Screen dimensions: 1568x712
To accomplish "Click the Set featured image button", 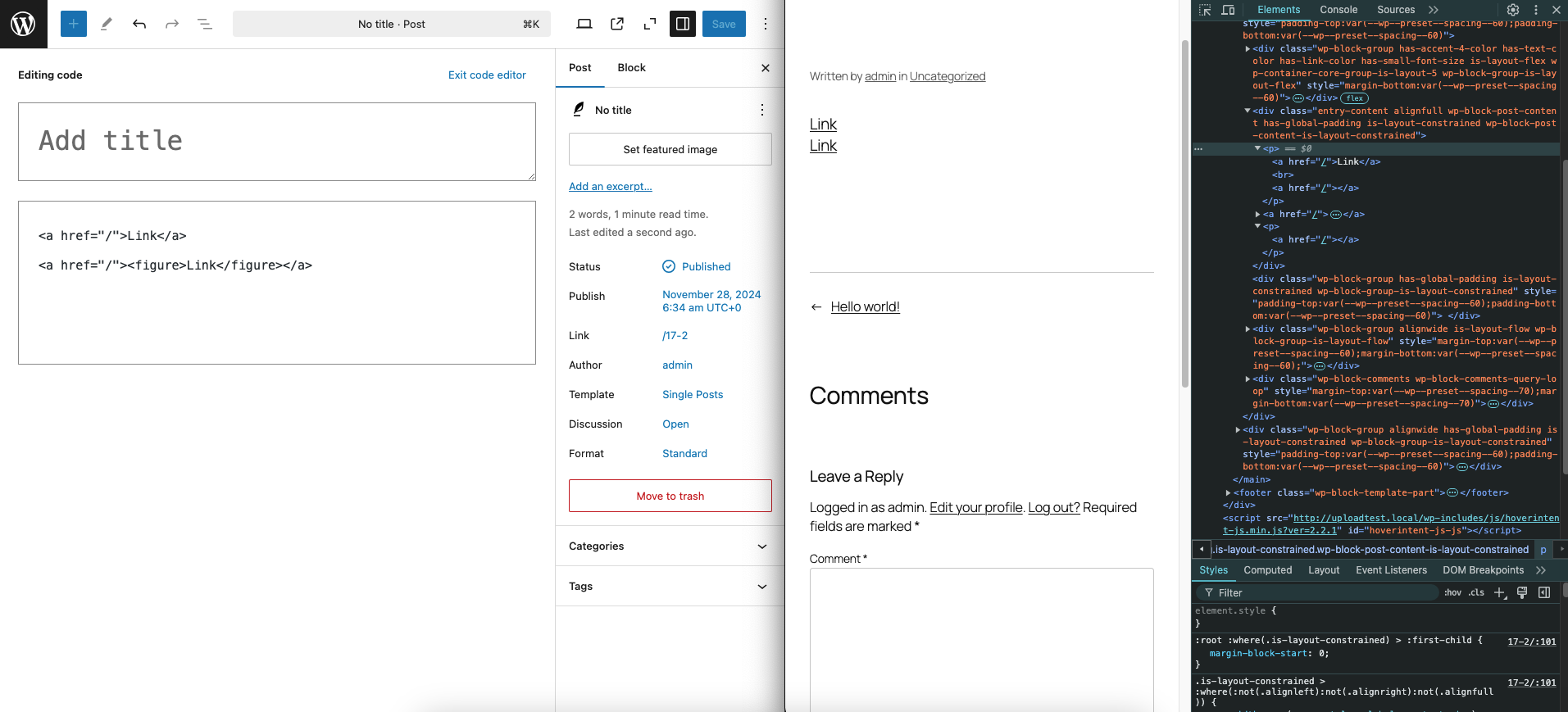I will point(670,149).
